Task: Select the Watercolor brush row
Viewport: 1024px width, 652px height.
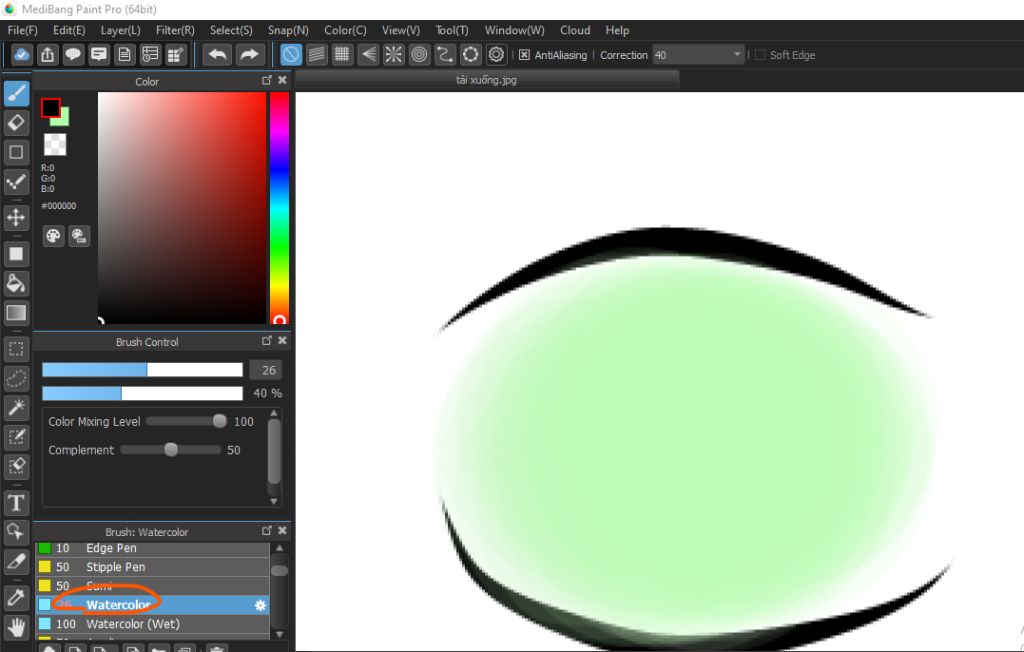Action: tap(152, 605)
